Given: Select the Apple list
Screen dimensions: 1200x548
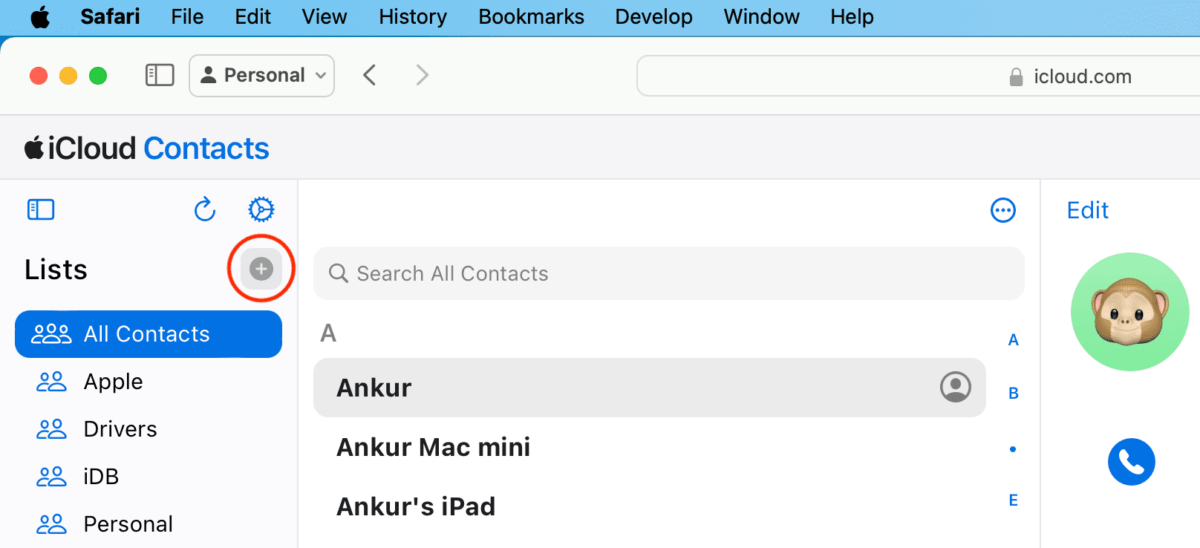Looking at the screenshot, I should tap(148, 382).
